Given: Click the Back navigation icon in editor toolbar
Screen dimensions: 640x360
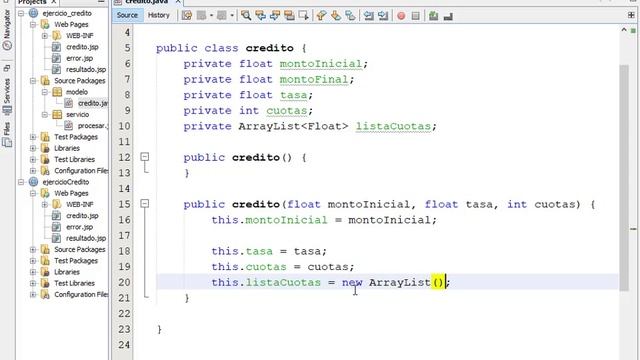Looking at the screenshot, I should [x=201, y=16].
